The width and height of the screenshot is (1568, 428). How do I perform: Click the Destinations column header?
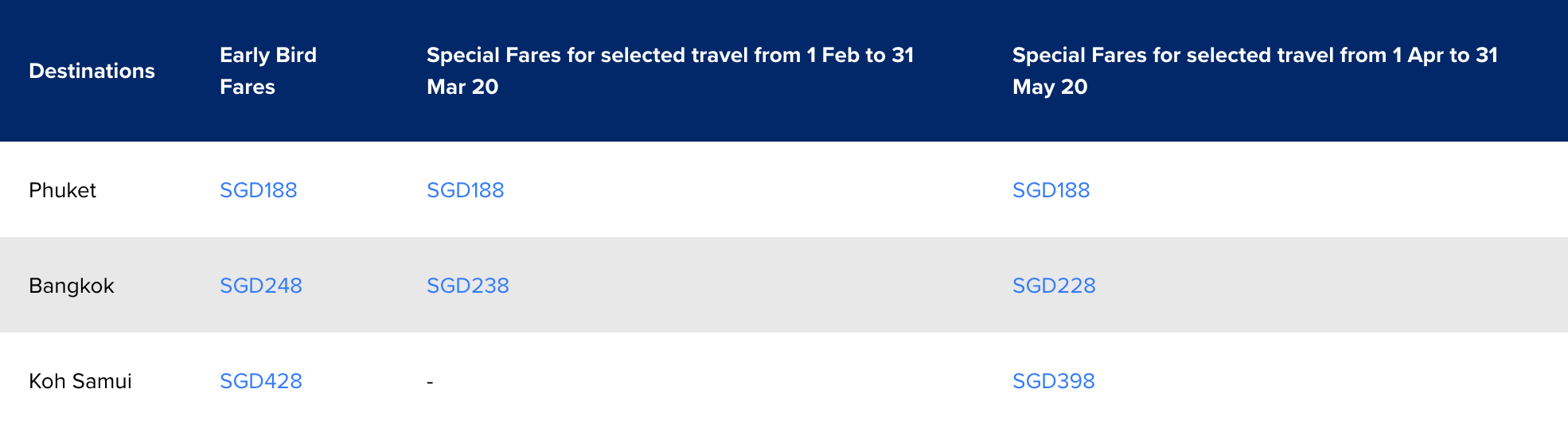coord(92,71)
